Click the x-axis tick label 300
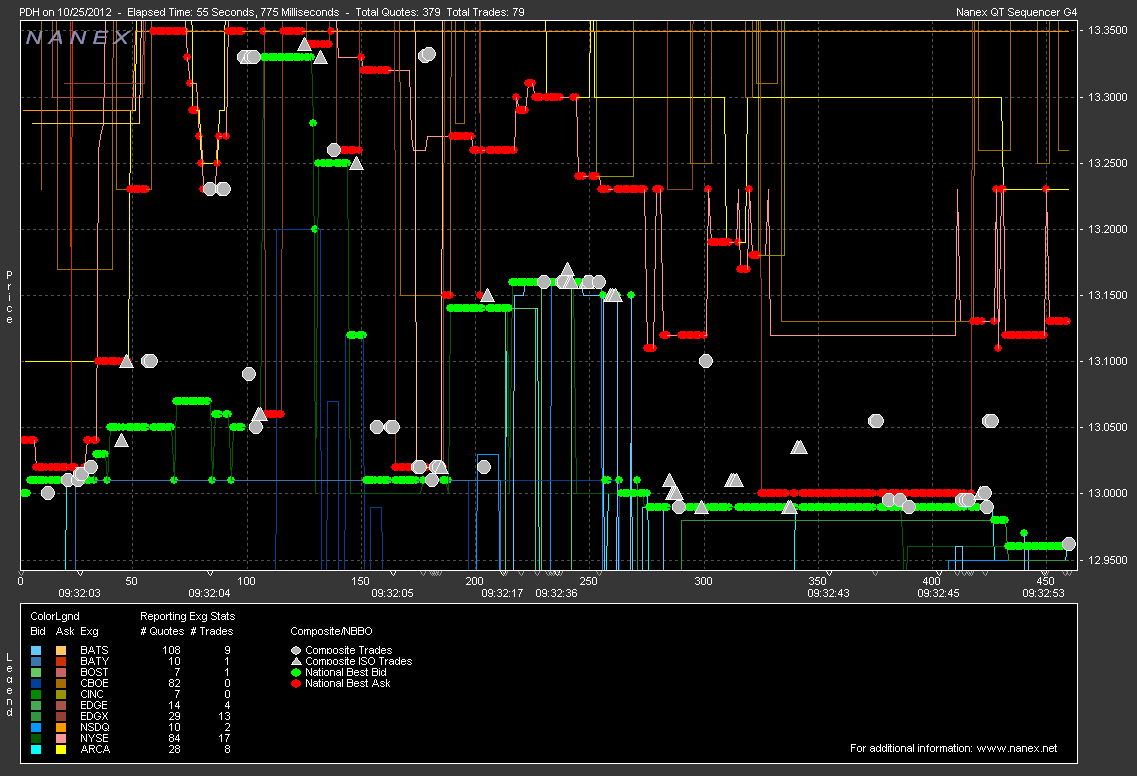 [703, 581]
